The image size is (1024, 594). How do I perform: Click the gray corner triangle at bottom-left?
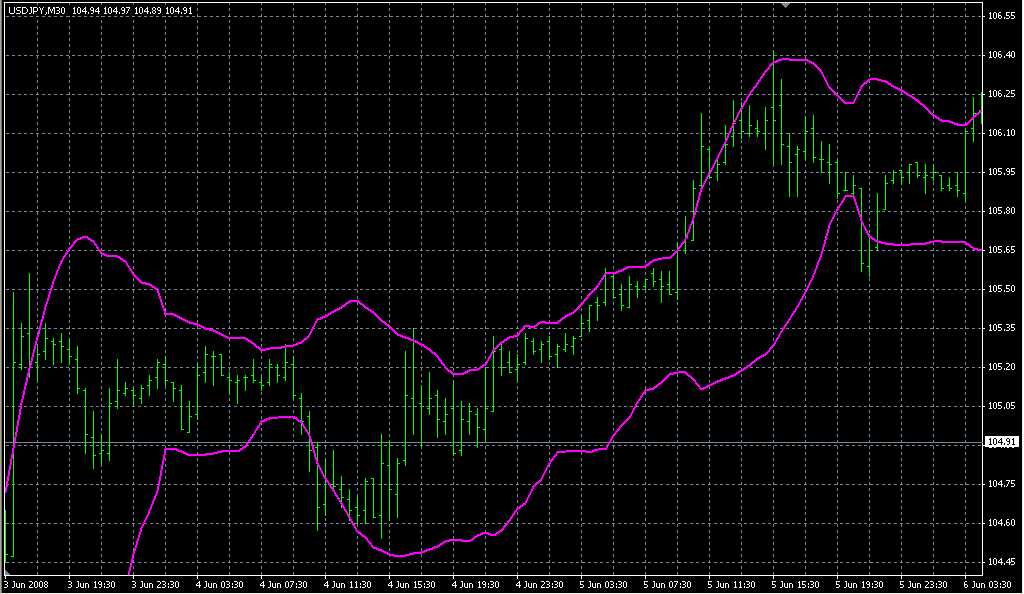point(7,571)
